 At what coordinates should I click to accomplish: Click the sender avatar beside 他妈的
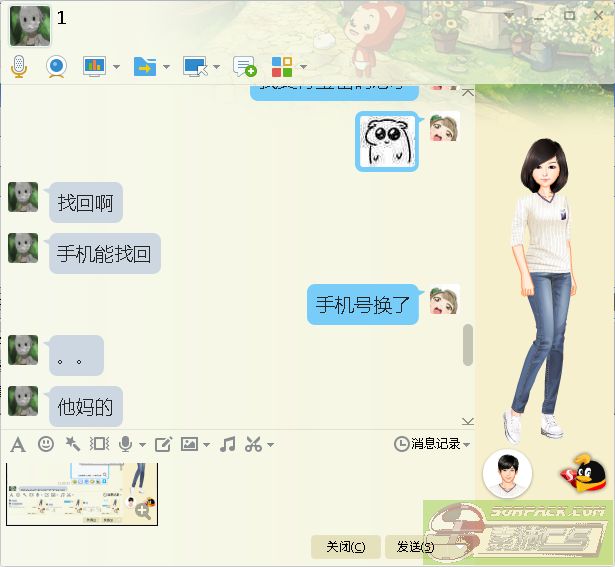(x=23, y=401)
